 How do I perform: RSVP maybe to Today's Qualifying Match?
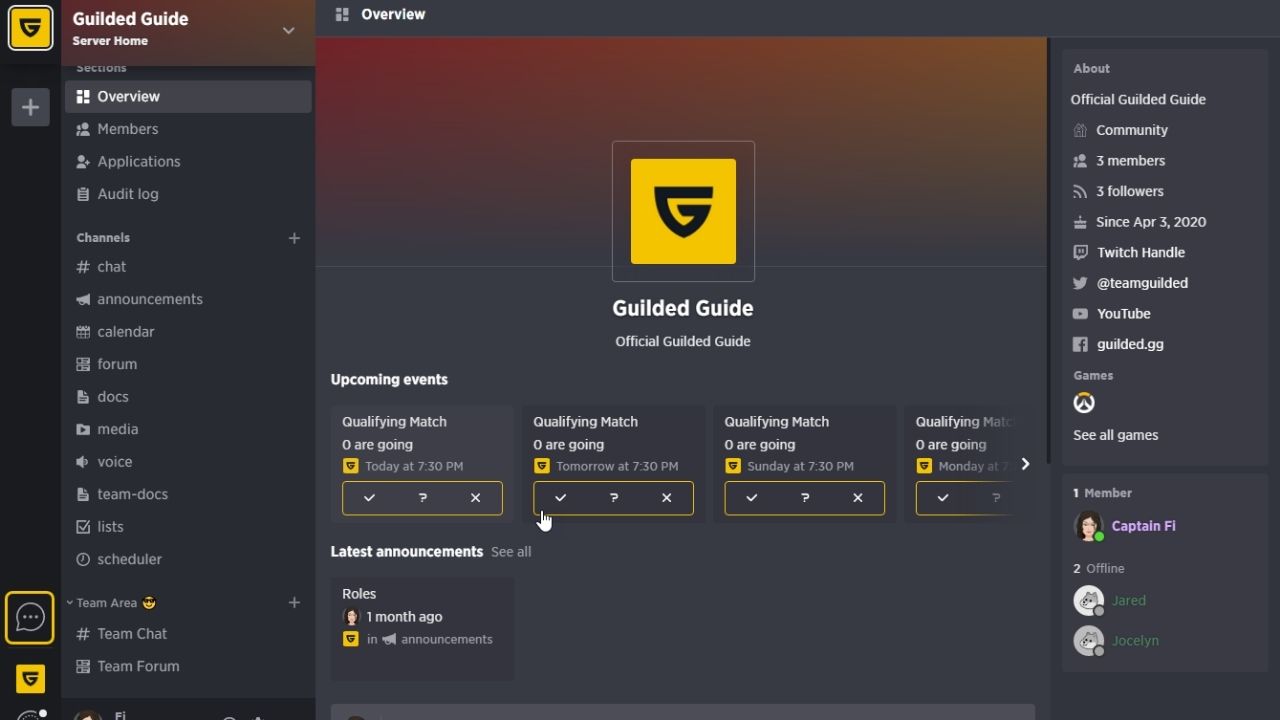pyautogui.click(x=422, y=498)
